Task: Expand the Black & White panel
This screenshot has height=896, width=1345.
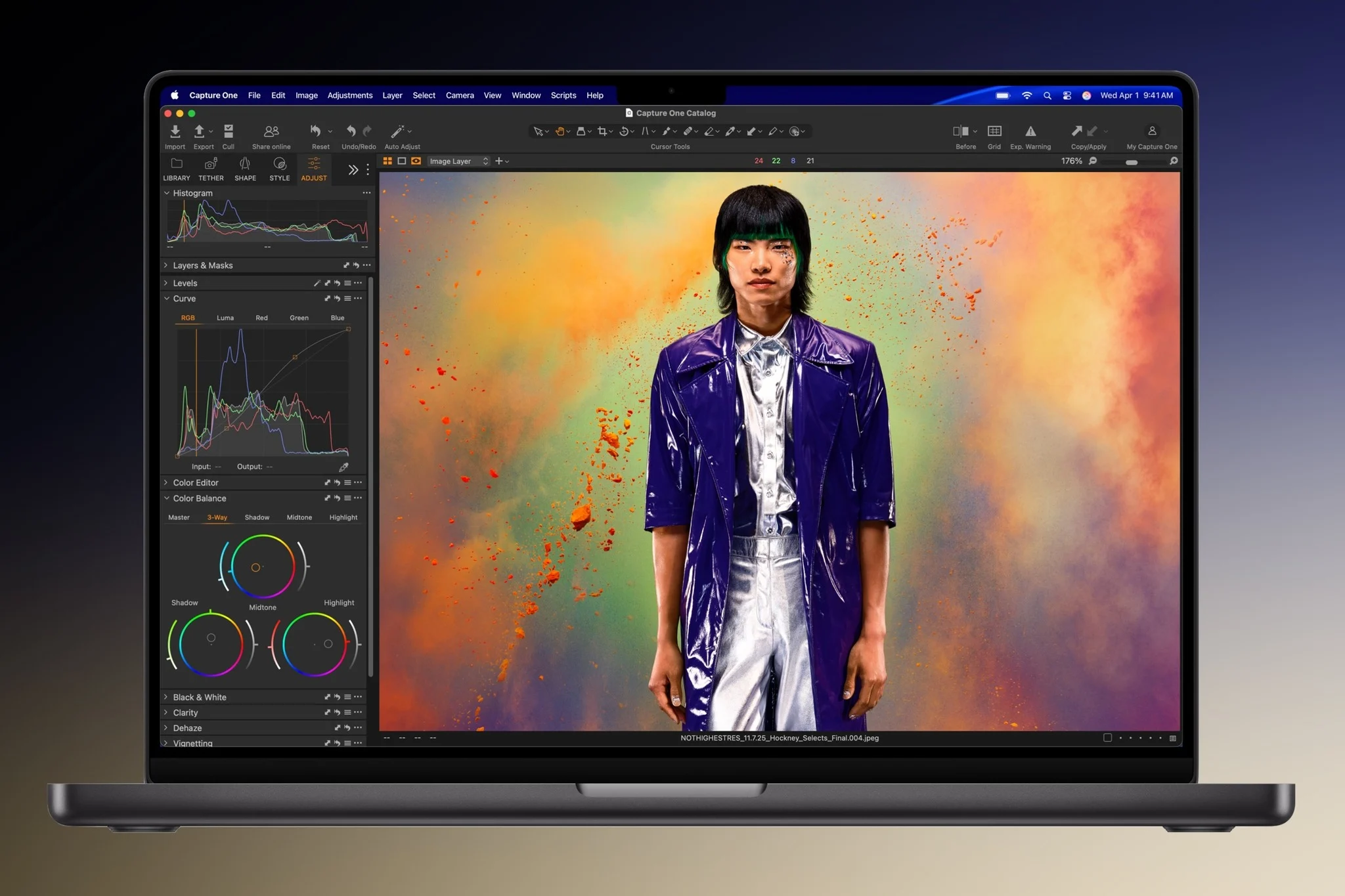Action: [166, 697]
